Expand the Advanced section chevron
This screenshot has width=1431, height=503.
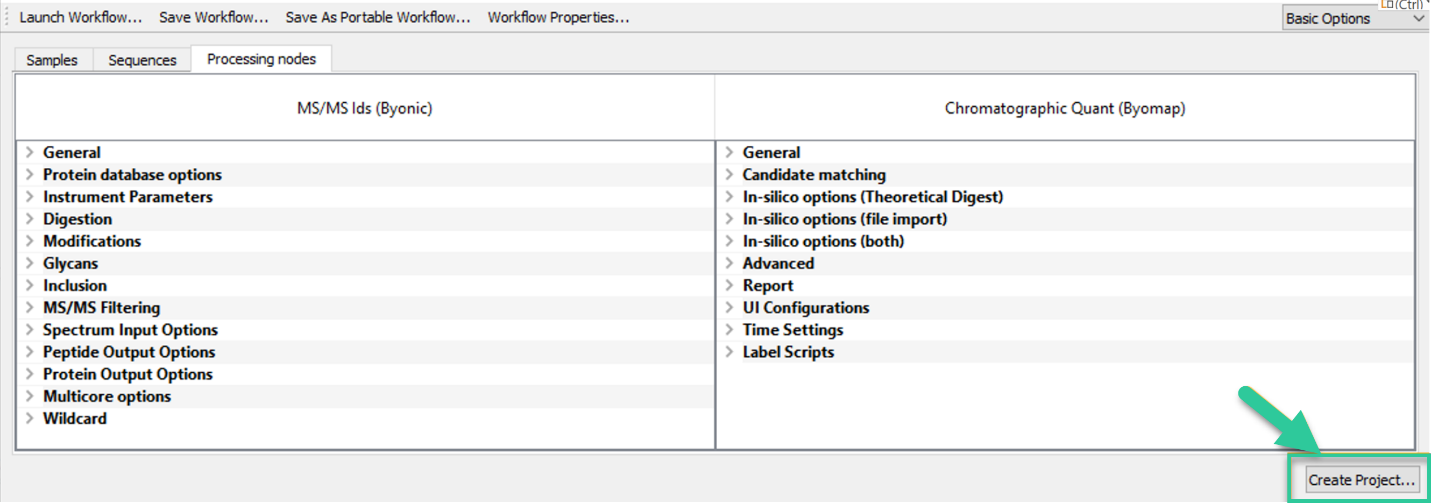[x=730, y=264]
